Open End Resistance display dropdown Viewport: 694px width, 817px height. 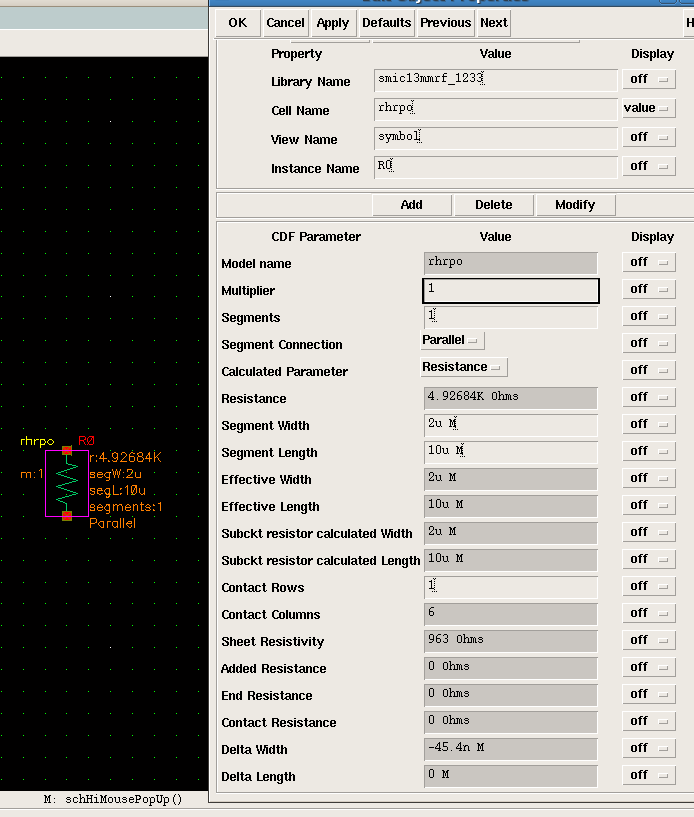pos(649,695)
